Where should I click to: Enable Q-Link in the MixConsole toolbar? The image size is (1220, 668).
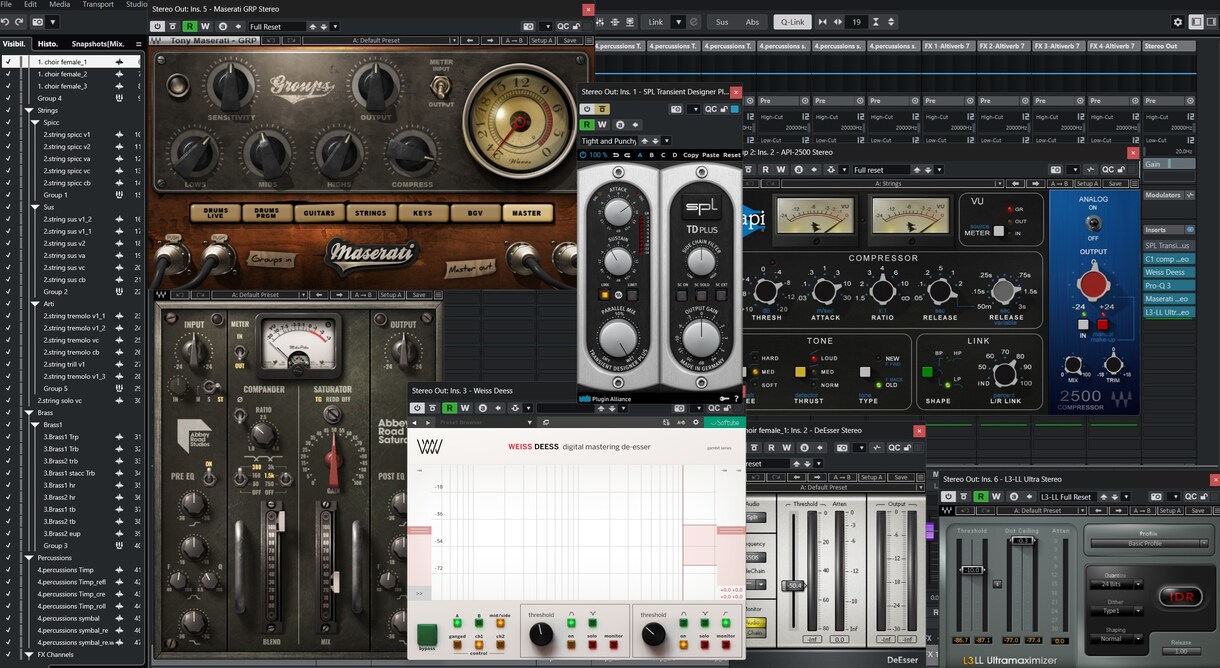point(793,21)
